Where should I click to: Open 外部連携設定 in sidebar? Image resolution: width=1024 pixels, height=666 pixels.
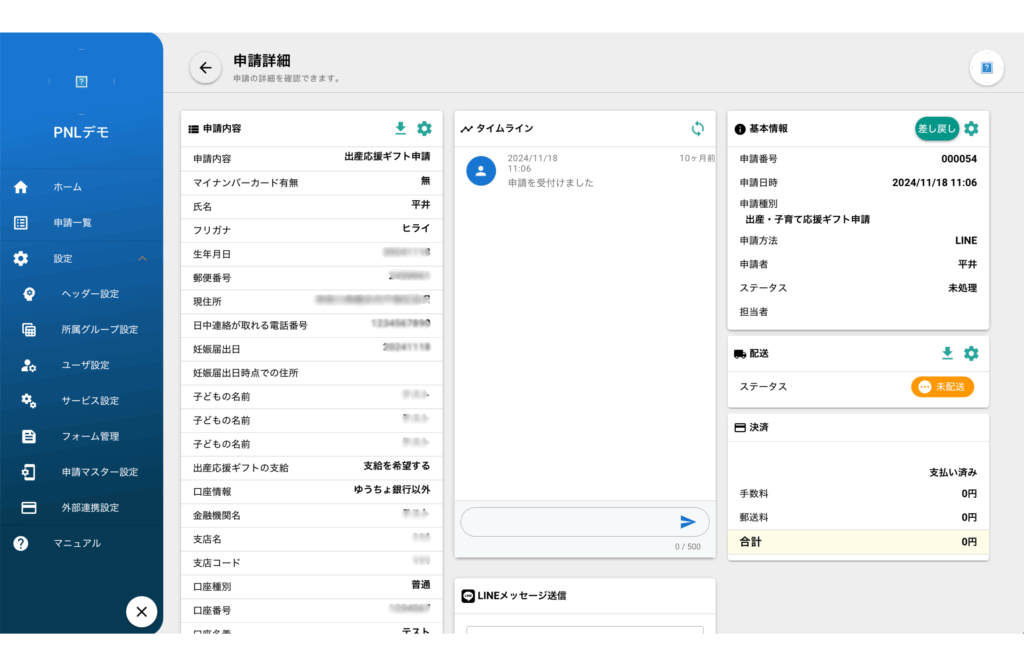pyautogui.click(x=90, y=508)
